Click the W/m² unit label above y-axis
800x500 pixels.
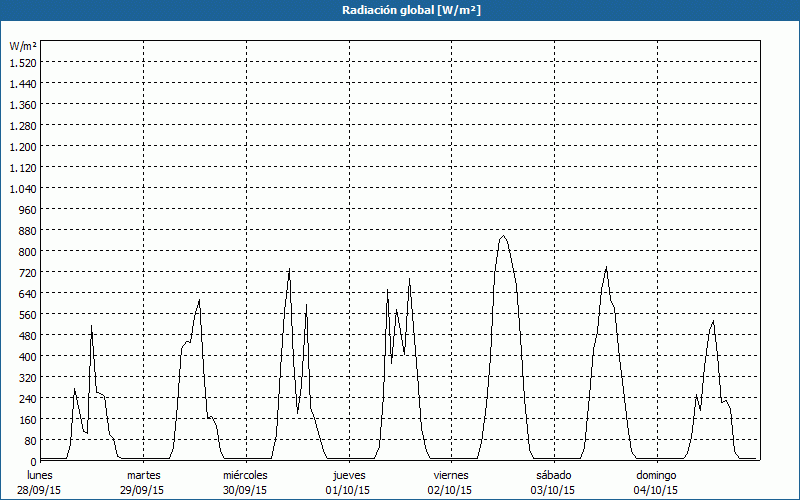23,47
